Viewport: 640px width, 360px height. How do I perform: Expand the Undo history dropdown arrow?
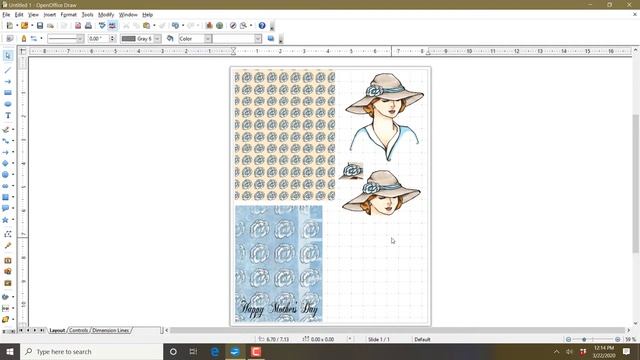(182, 26)
